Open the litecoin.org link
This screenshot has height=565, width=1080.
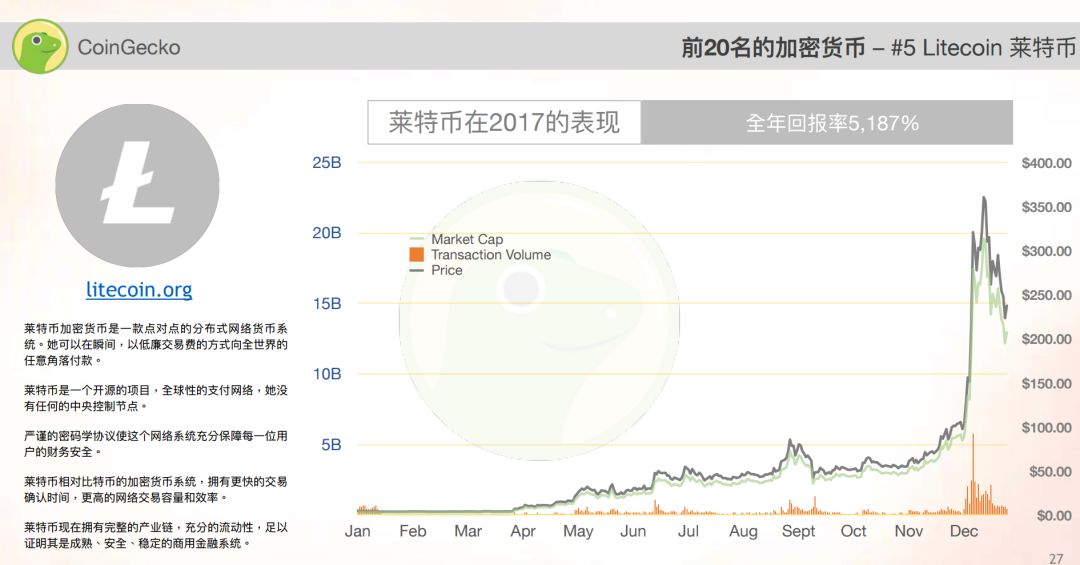click(x=139, y=289)
